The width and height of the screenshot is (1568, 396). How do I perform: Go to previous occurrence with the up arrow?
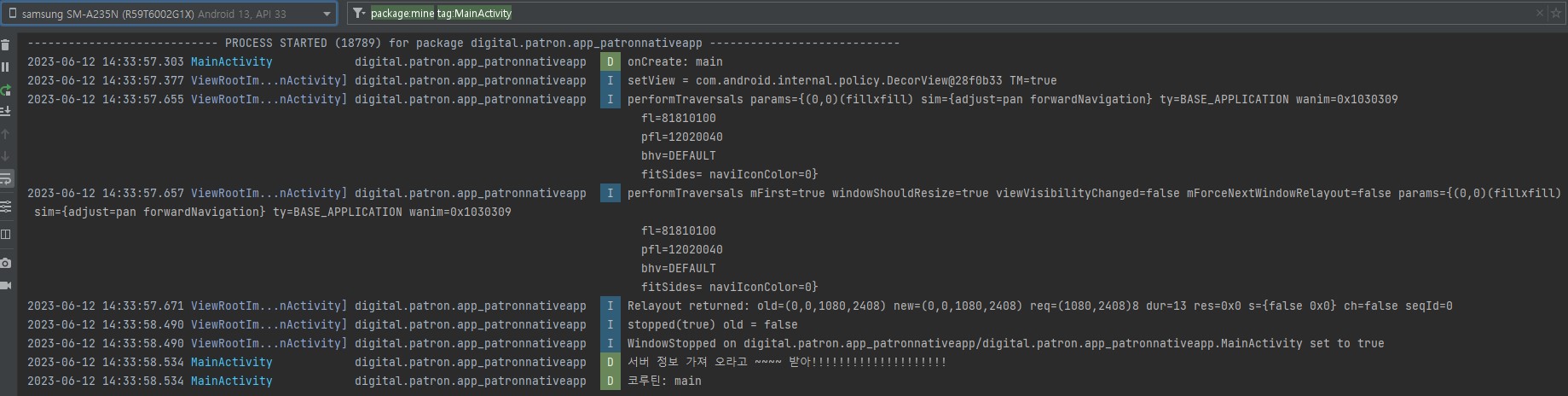tap(6, 134)
